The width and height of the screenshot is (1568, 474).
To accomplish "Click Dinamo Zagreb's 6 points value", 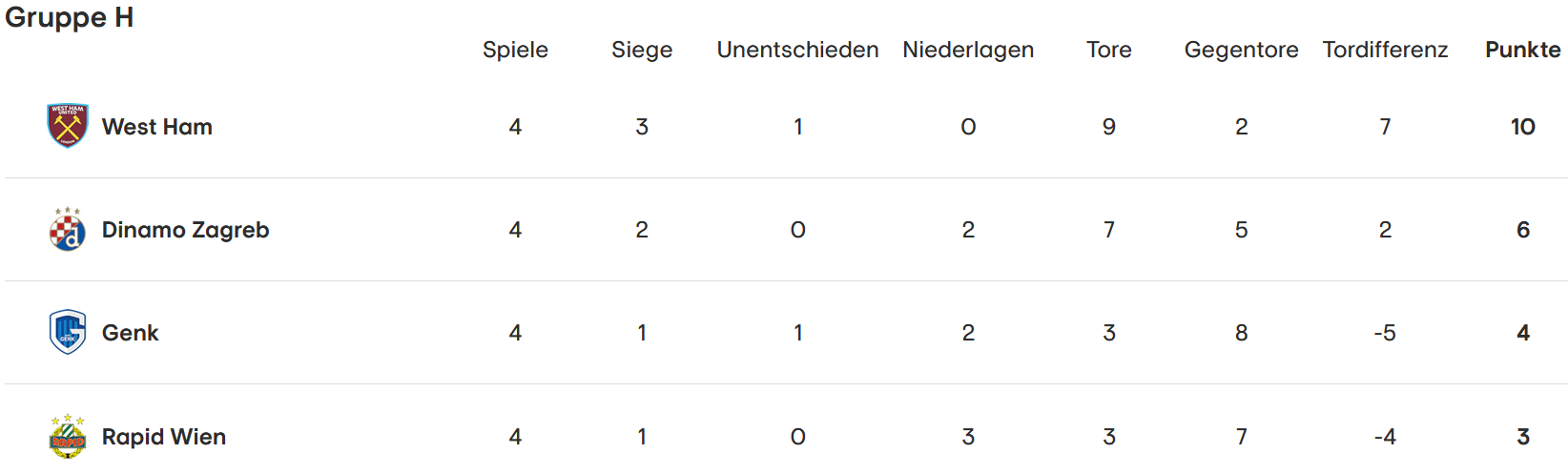I will (1523, 230).
